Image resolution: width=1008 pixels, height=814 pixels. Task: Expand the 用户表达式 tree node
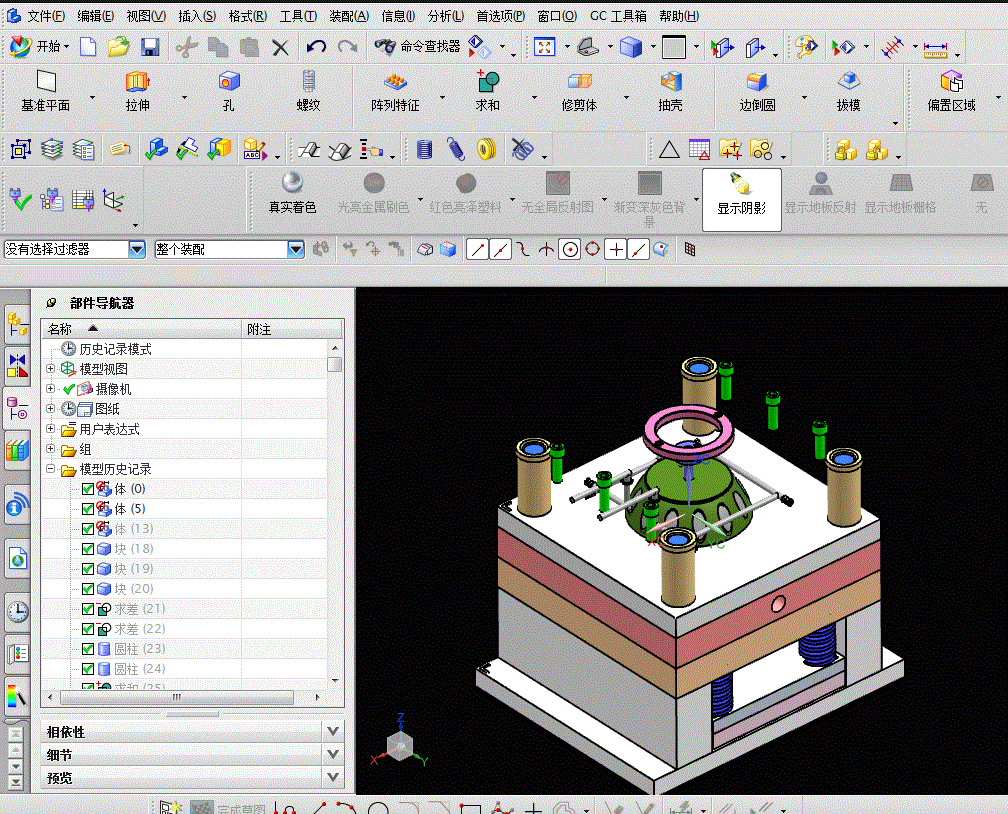coord(51,428)
